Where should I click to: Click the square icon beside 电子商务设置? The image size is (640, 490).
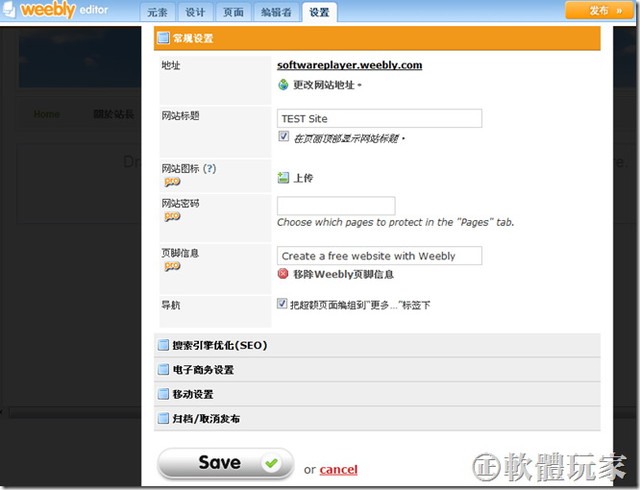pos(163,370)
